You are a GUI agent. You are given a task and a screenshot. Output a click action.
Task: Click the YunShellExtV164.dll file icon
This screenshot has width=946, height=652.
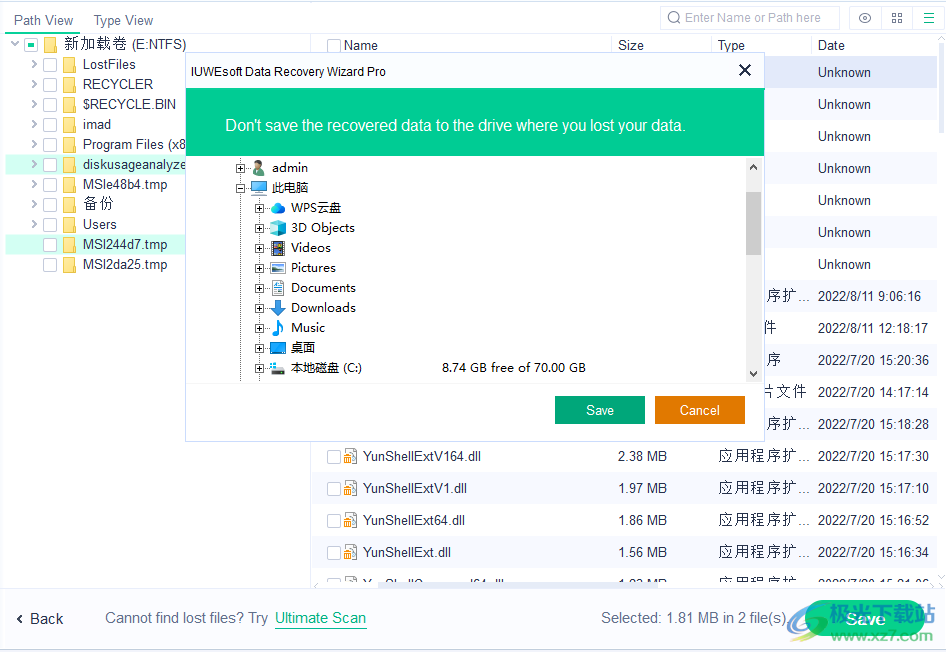coord(351,457)
